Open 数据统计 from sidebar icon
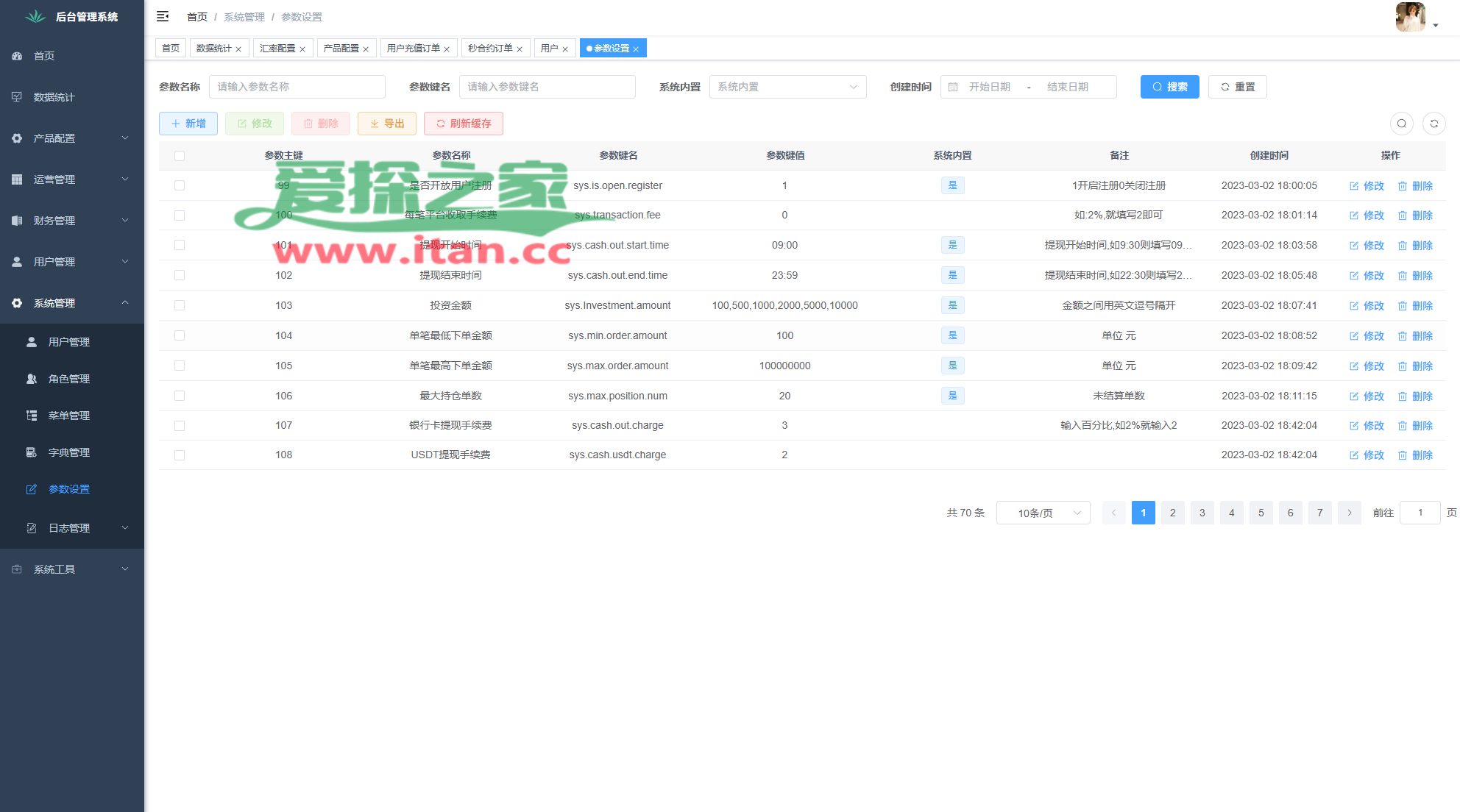 click(17, 97)
